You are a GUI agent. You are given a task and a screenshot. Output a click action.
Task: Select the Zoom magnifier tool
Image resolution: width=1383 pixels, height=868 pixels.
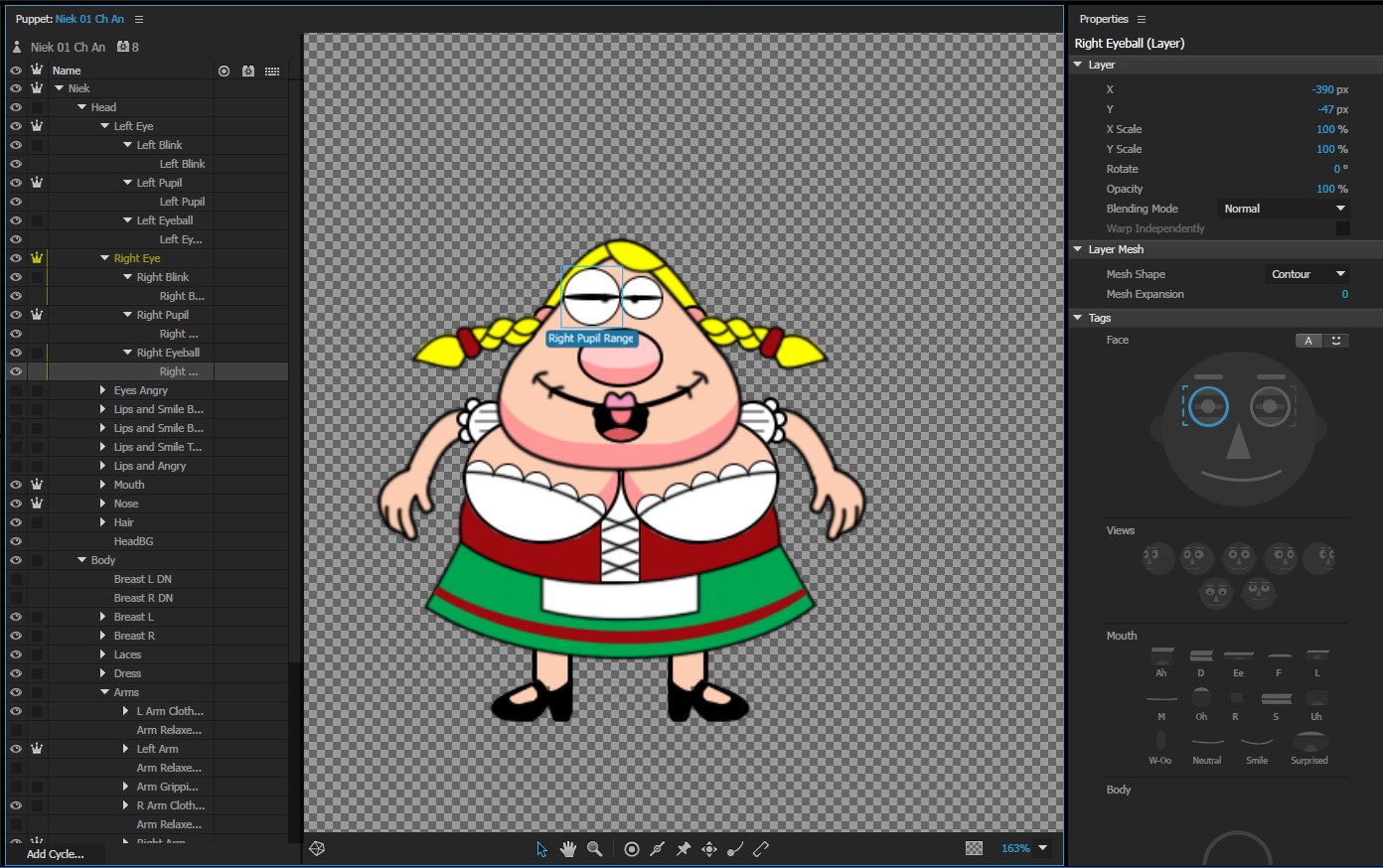[594, 849]
